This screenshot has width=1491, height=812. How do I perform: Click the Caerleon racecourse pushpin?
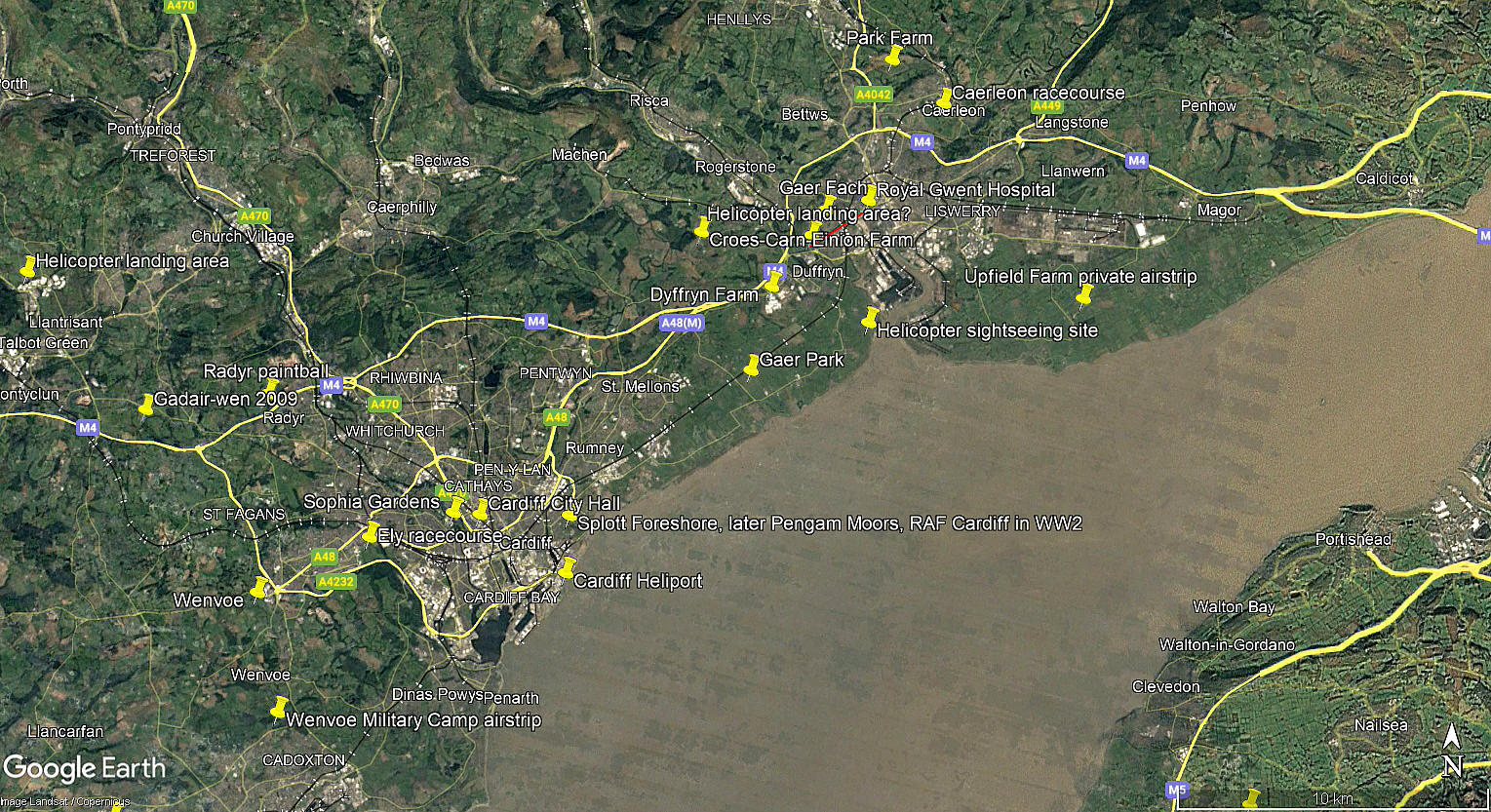pyautogui.click(x=944, y=98)
